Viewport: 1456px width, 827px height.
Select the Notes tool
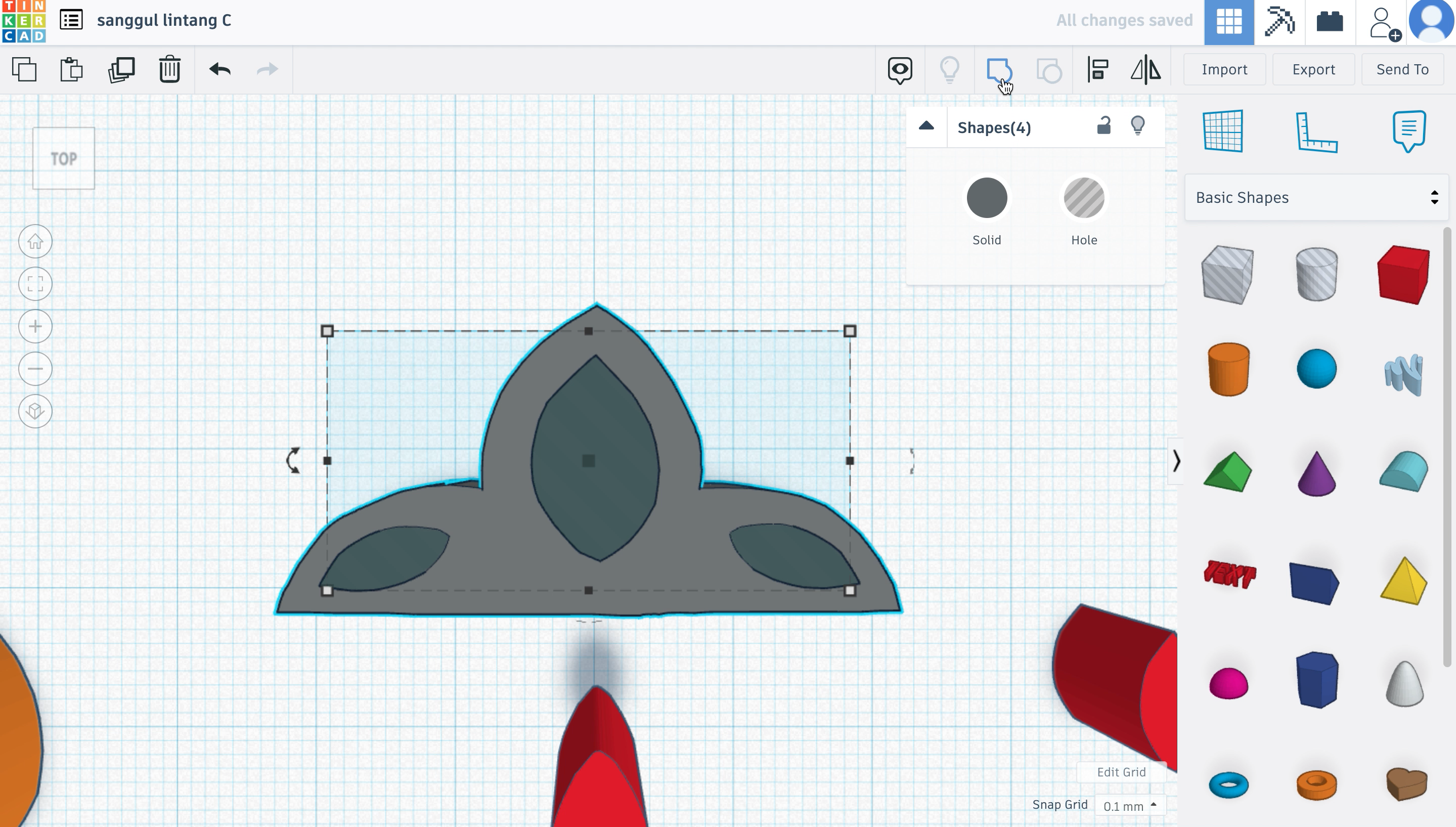(x=1409, y=131)
